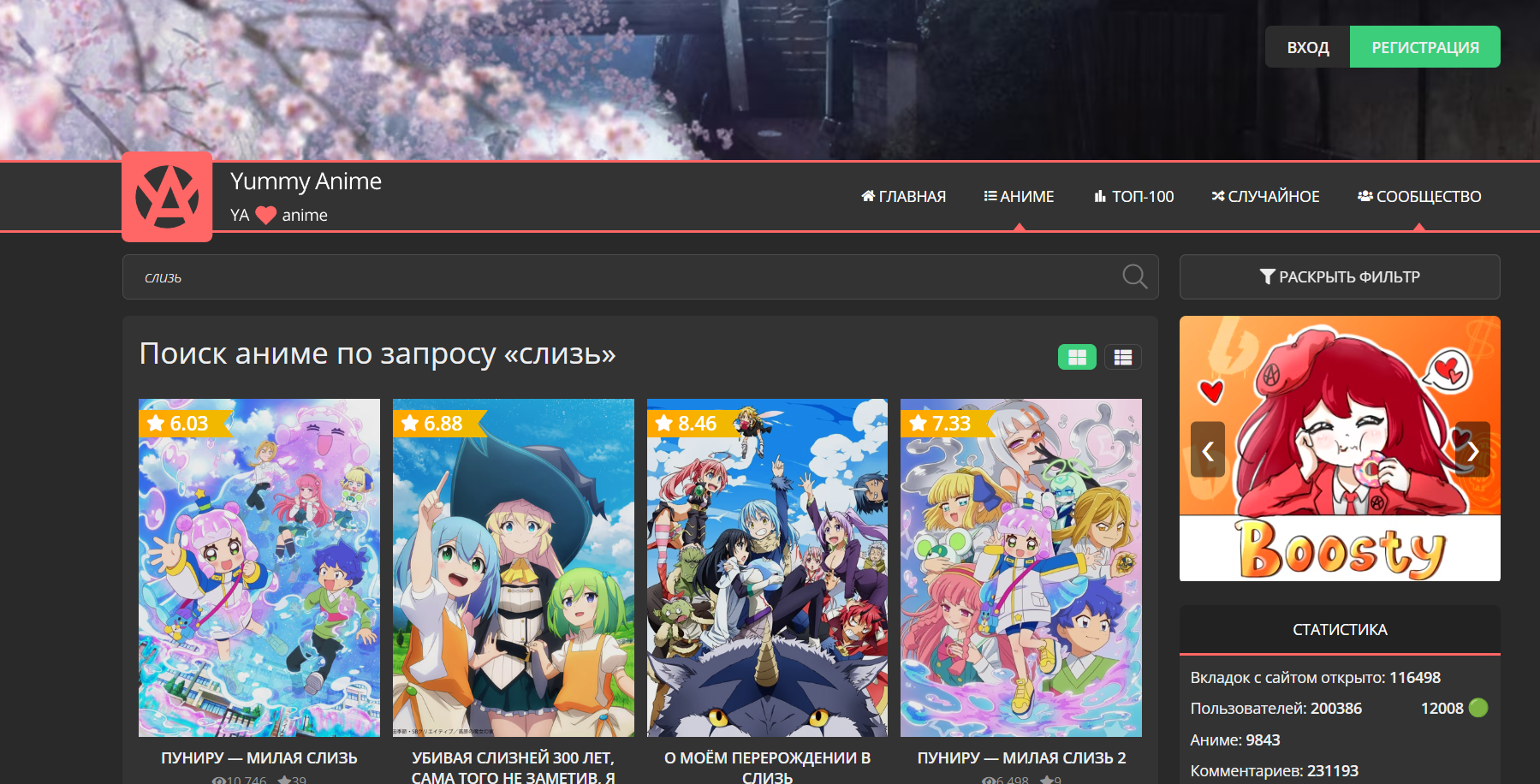This screenshot has width=1540, height=784.
Task: Switch to list view layout
Action: click(x=1123, y=357)
